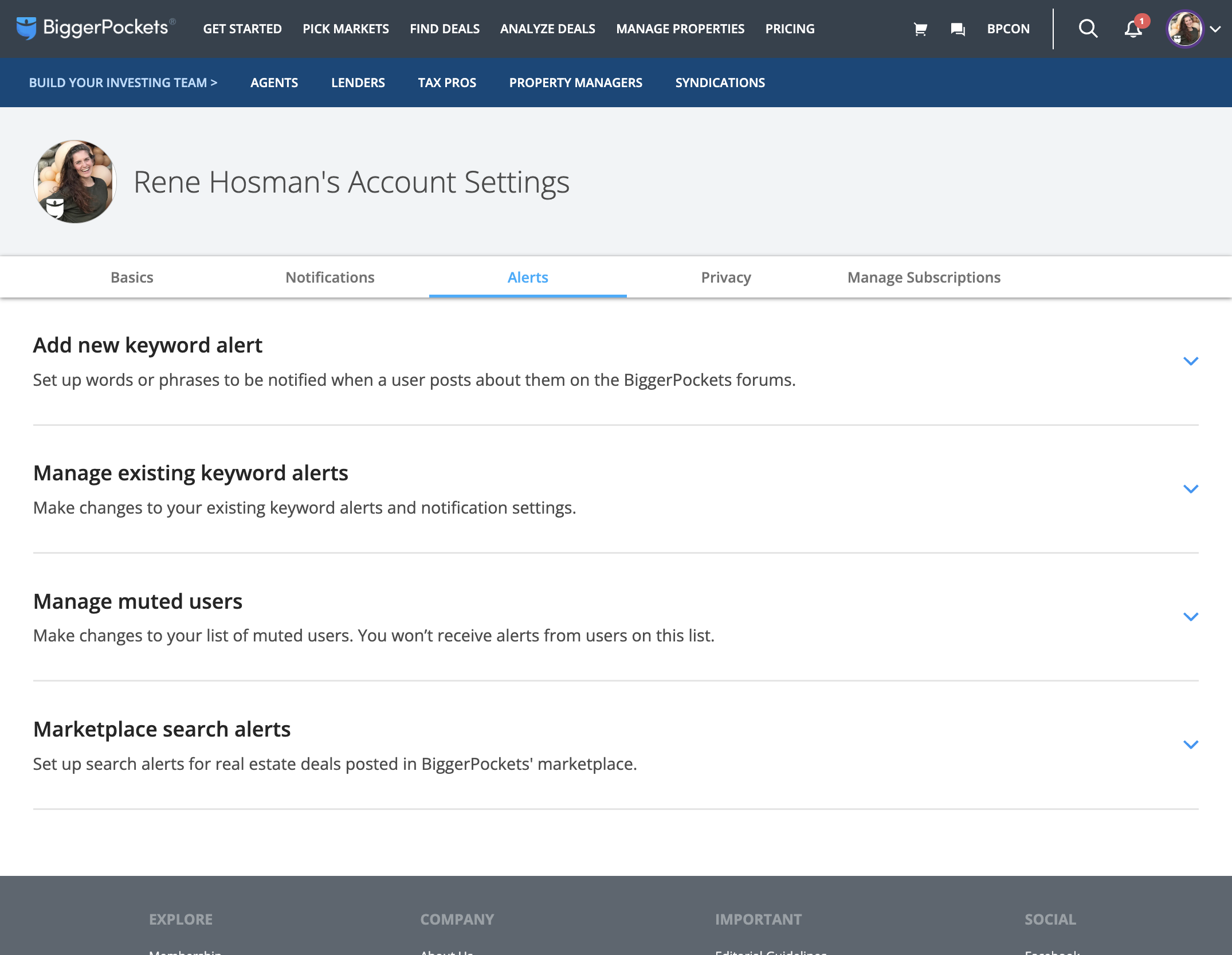This screenshot has height=955, width=1232.
Task: Click the Explore footer heading
Action: click(181, 919)
